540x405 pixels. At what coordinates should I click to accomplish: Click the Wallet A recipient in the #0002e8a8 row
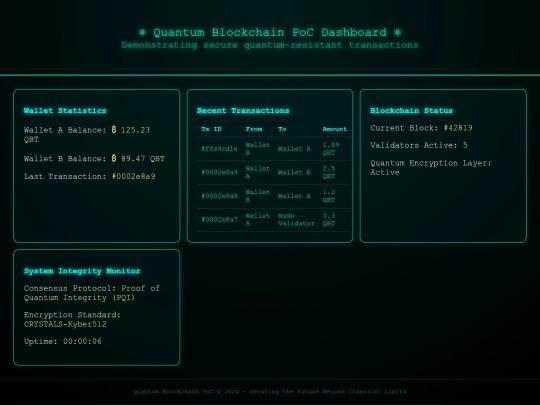click(x=294, y=196)
